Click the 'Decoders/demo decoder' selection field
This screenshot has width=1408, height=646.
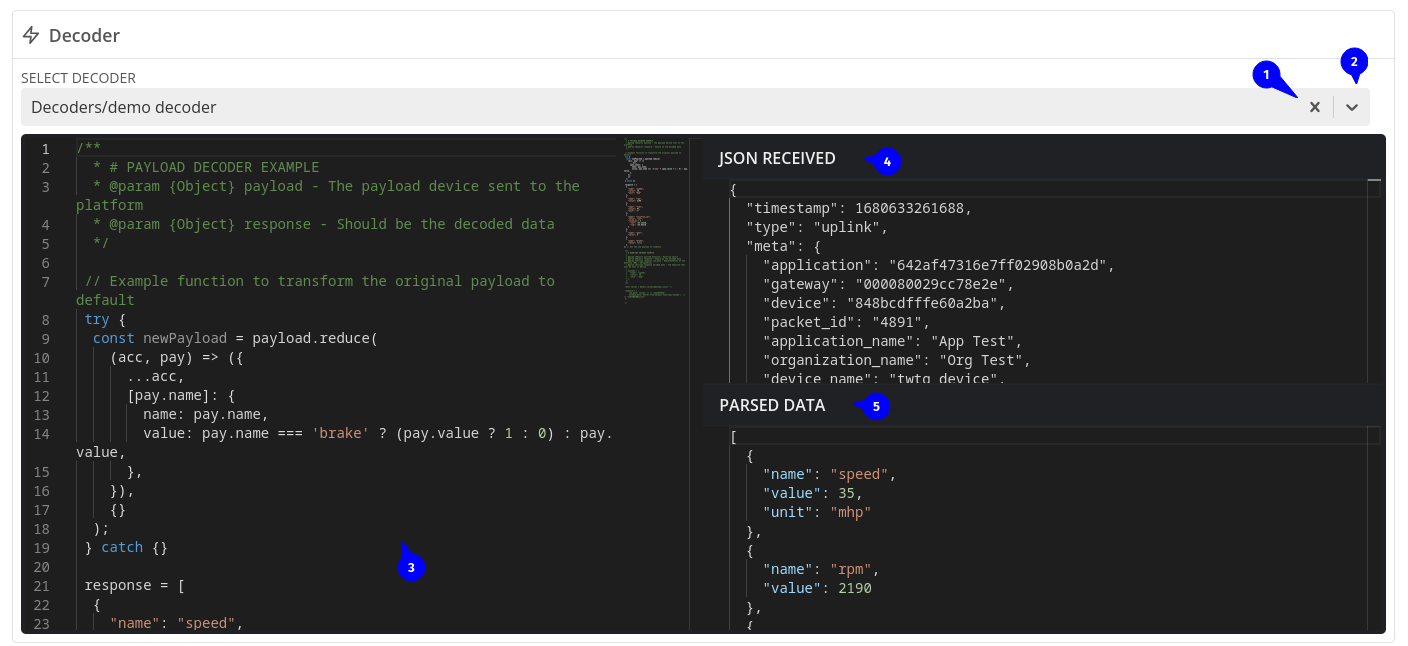click(695, 107)
